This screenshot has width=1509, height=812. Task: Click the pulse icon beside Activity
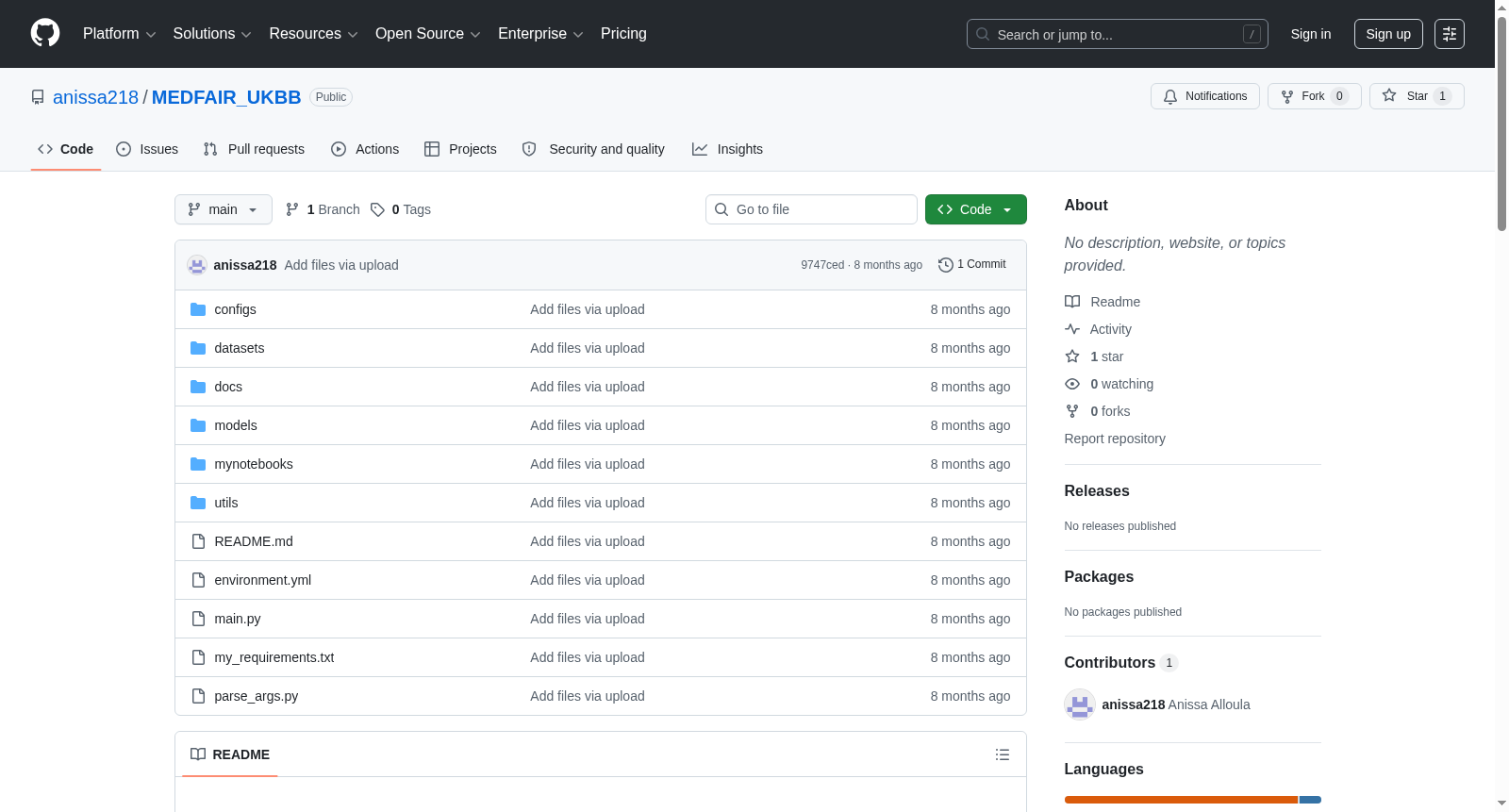1072,329
